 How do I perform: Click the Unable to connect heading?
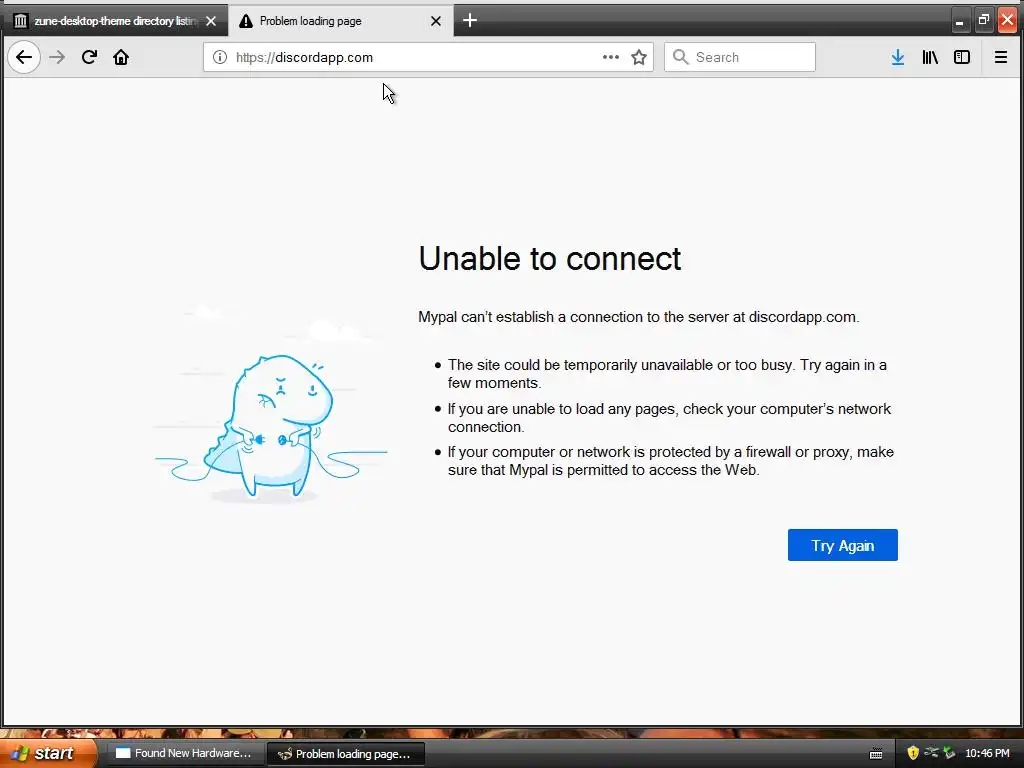click(549, 259)
